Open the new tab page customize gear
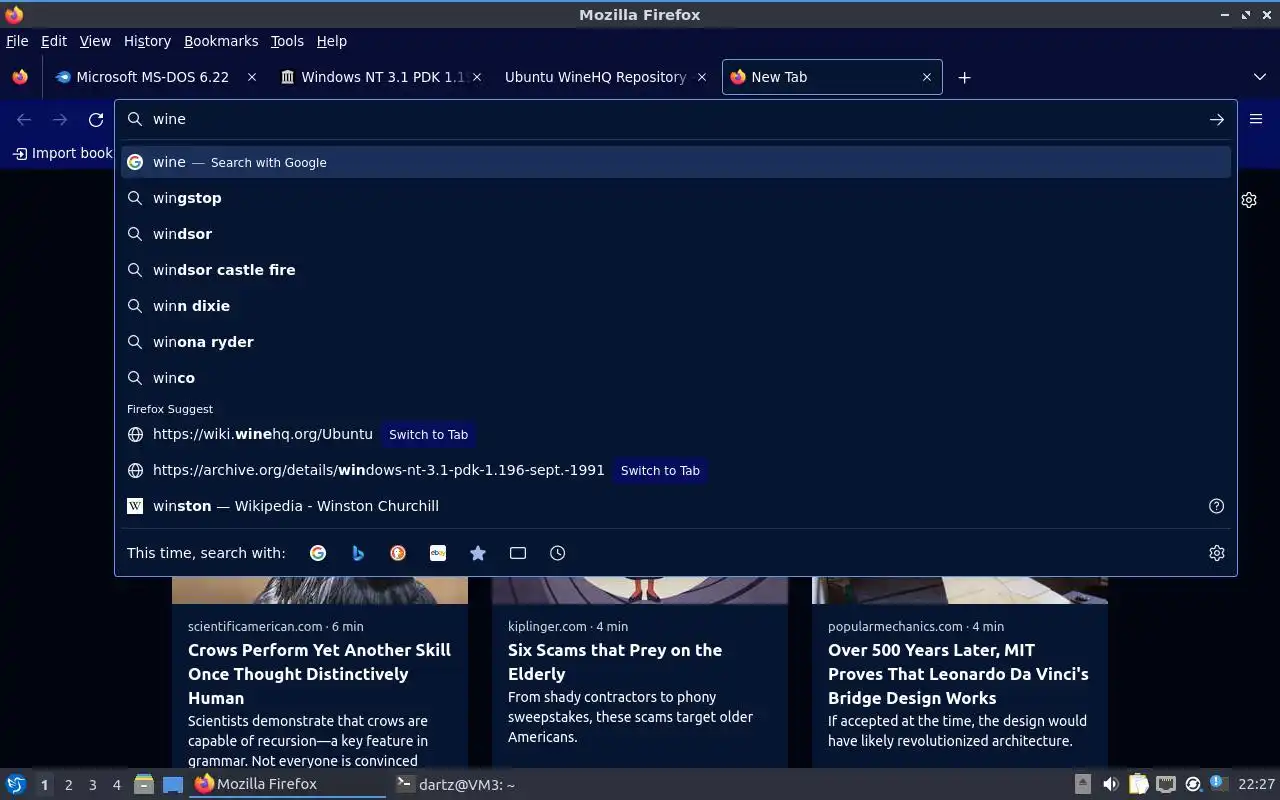 tap(1249, 200)
